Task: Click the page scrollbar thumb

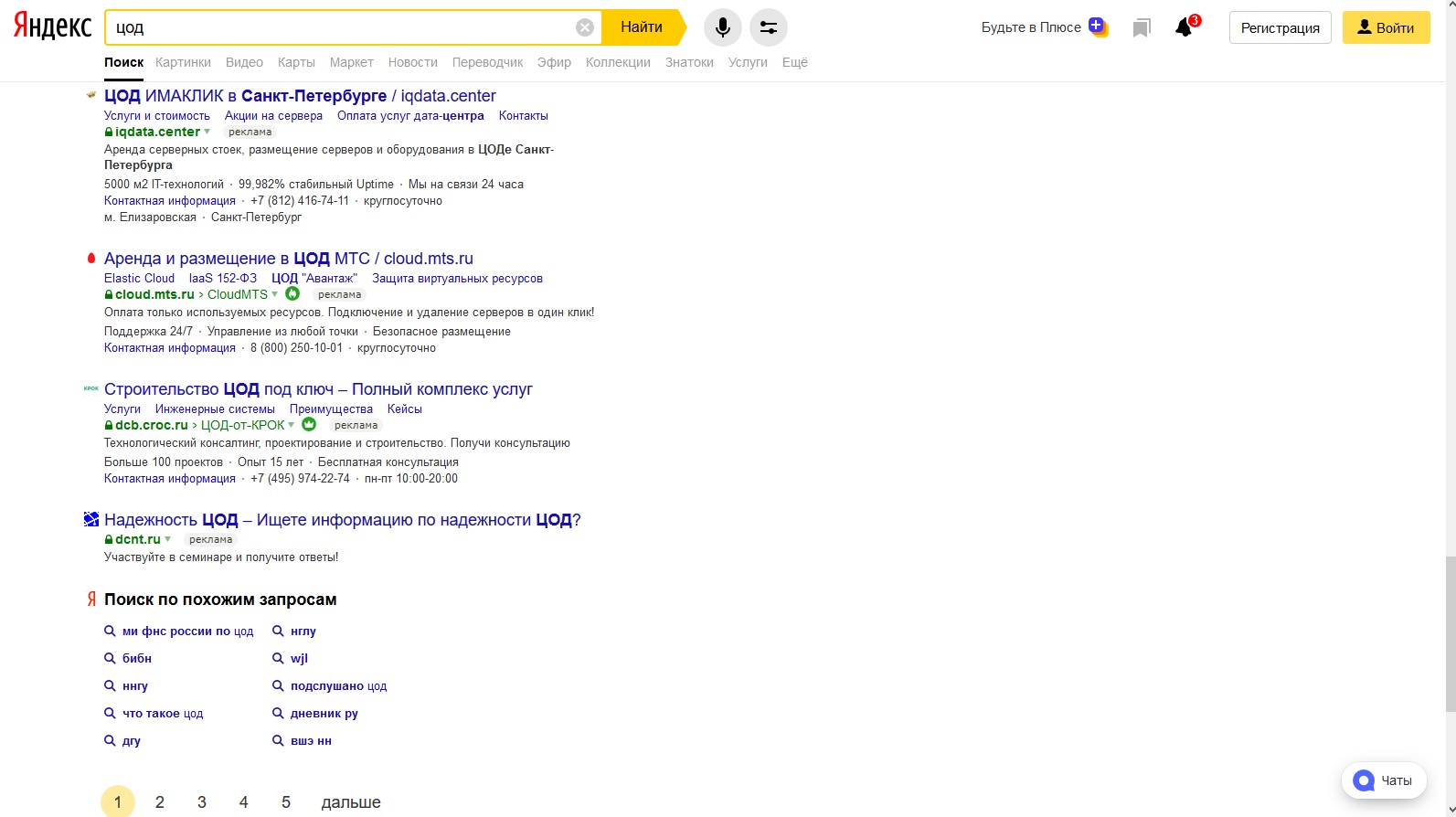Action: click(x=1450, y=633)
